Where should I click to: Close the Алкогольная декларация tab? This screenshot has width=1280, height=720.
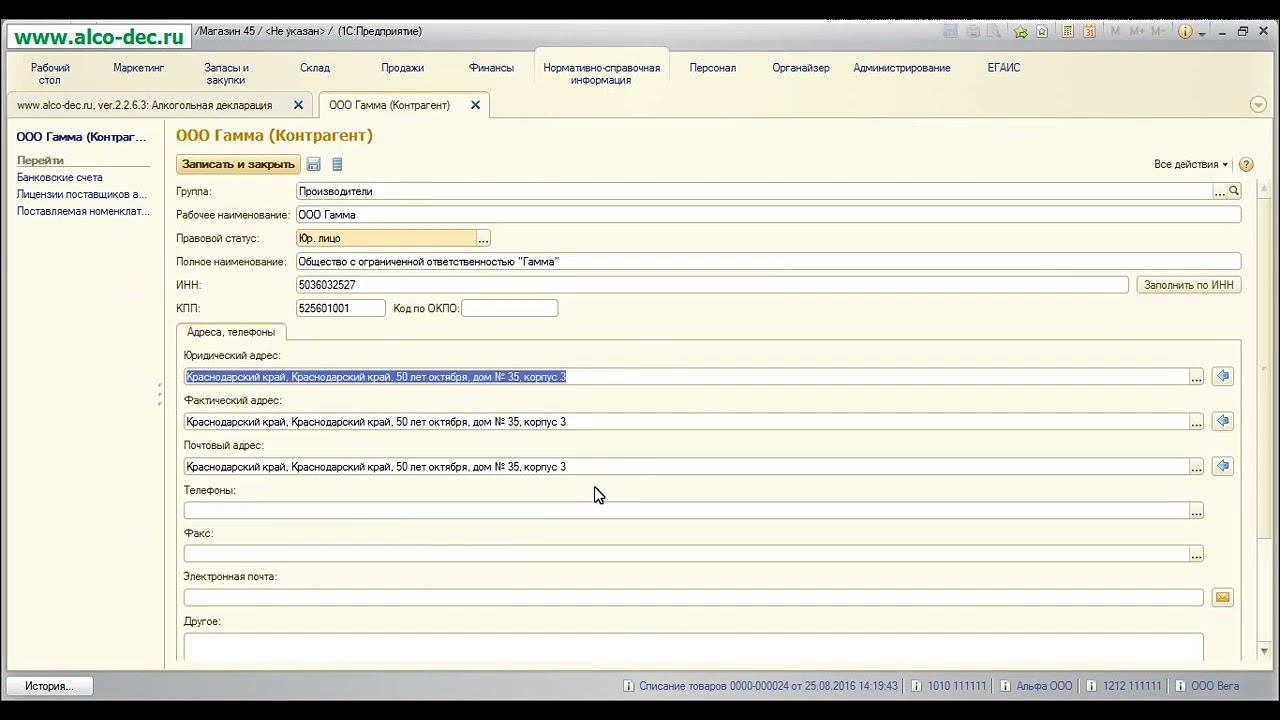tap(298, 105)
